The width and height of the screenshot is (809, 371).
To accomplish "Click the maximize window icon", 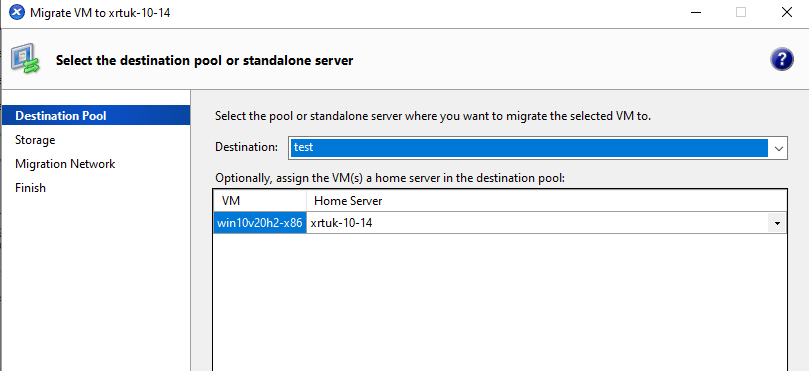I will [x=741, y=12].
